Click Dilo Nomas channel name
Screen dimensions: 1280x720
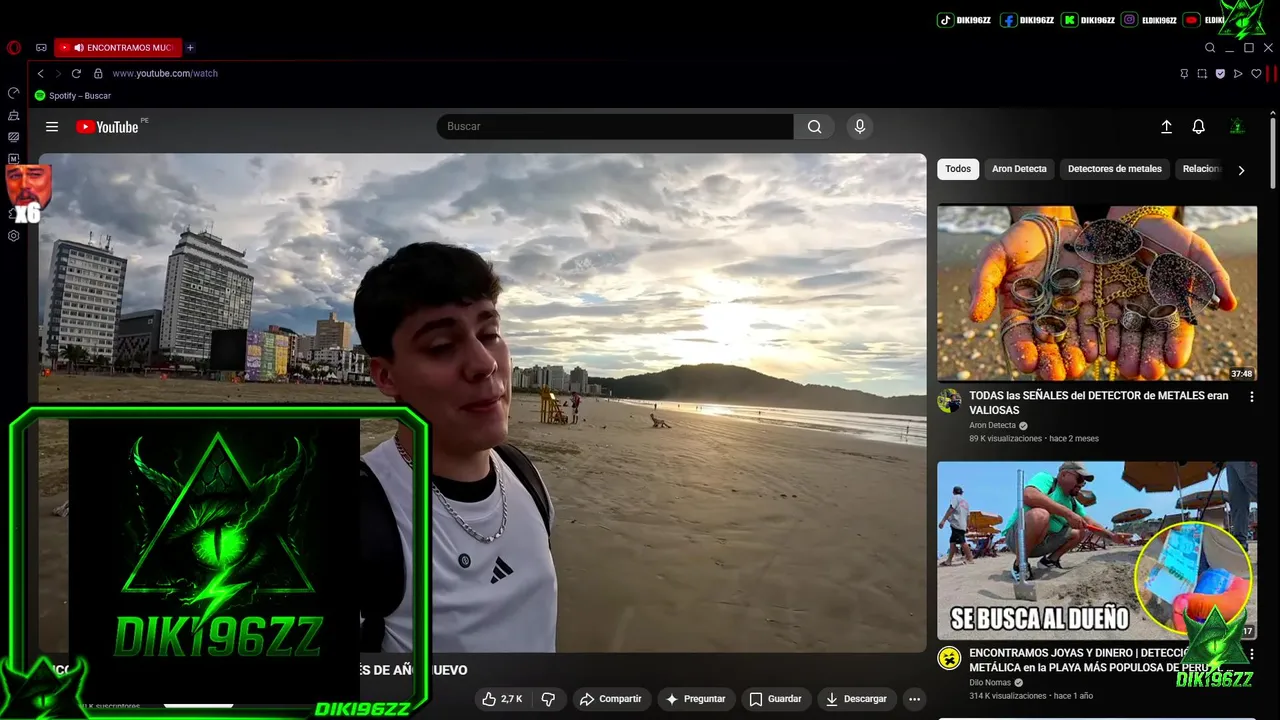tap(990, 682)
